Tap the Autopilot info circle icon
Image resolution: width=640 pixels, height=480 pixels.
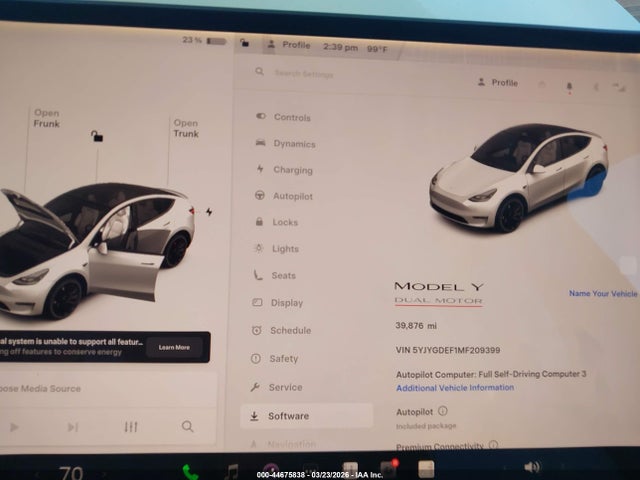coord(442,411)
